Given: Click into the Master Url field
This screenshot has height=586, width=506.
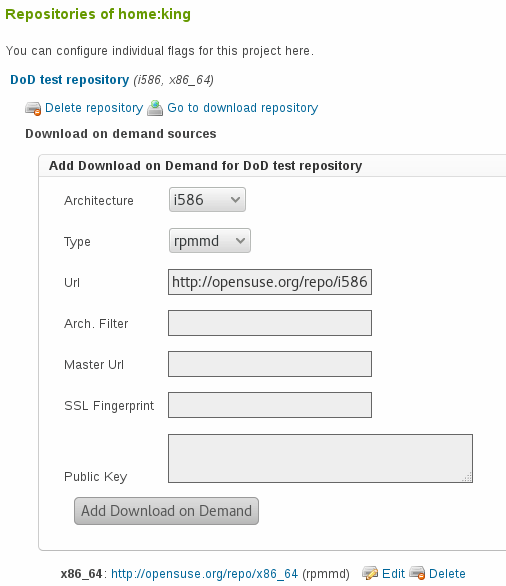Looking at the screenshot, I should (x=270, y=364).
